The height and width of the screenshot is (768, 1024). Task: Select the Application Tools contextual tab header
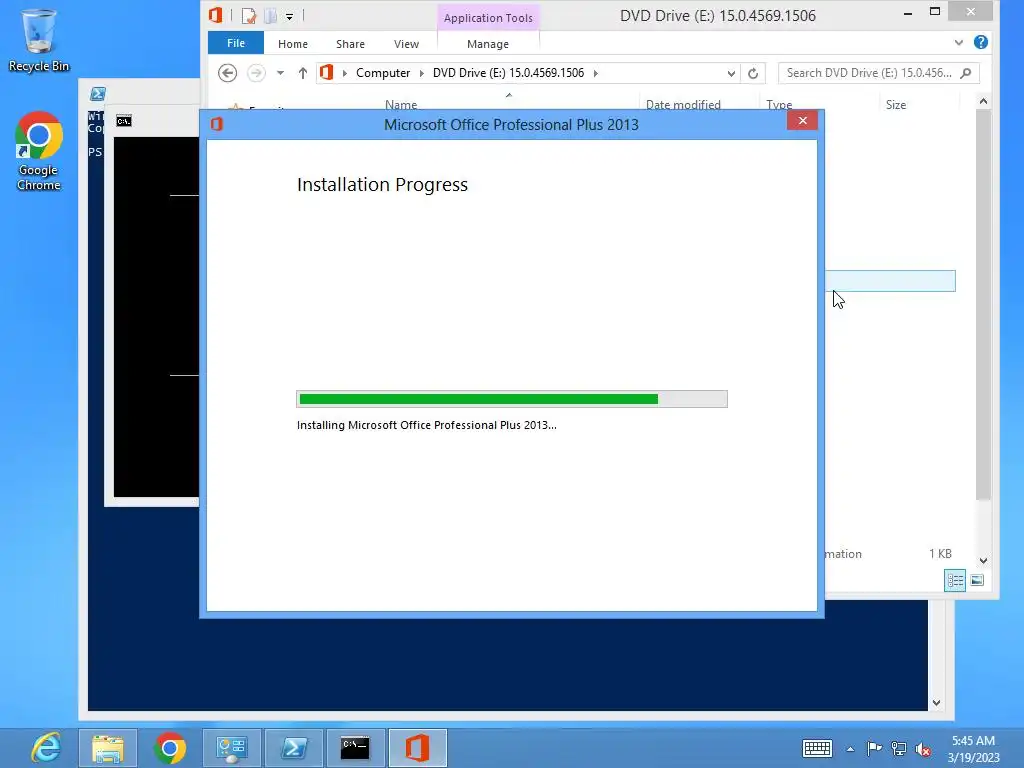tap(488, 18)
